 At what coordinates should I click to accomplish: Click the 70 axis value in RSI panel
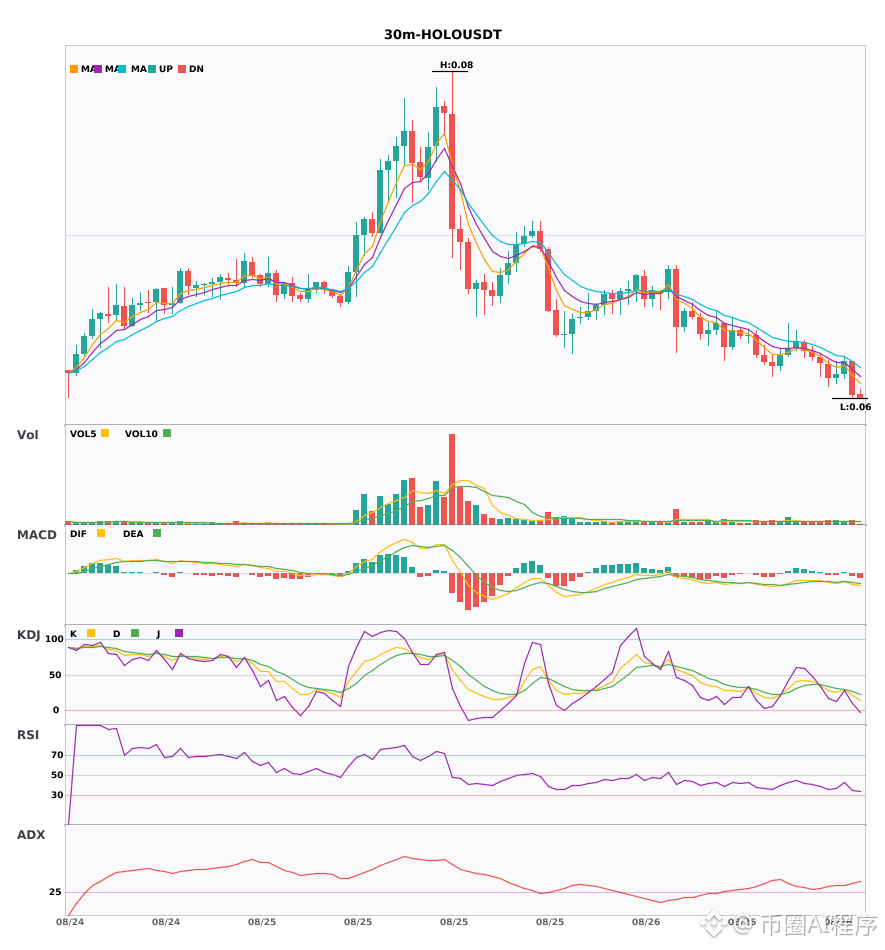[57, 755]
